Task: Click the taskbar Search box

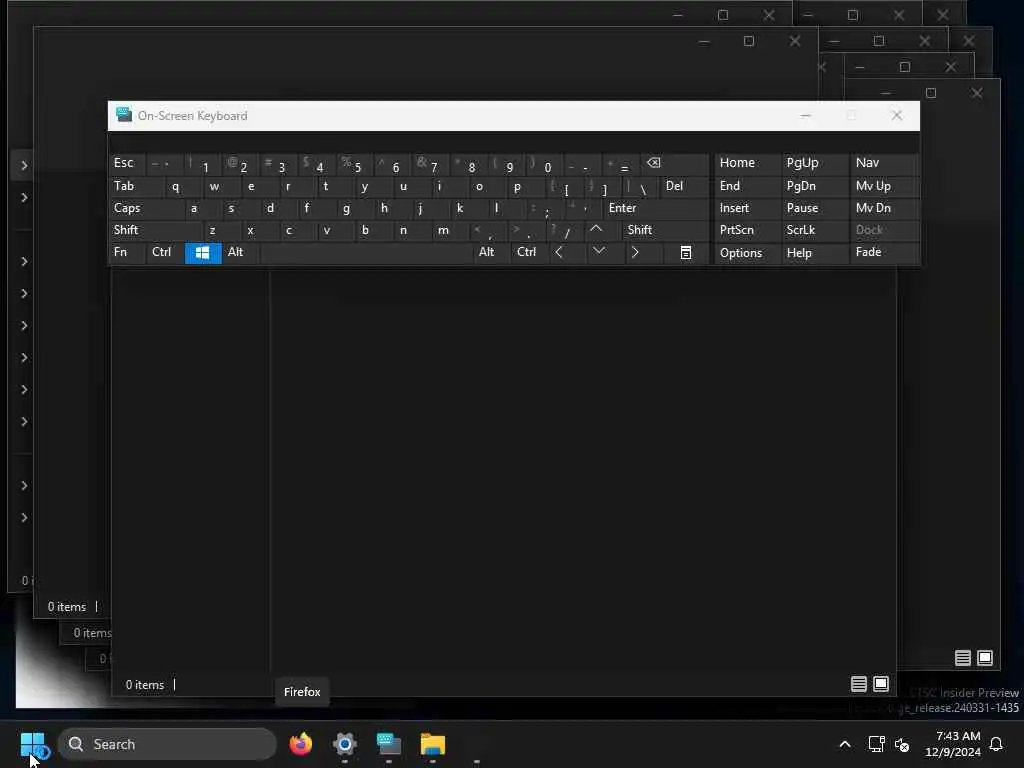Action: tap(167, 744)
